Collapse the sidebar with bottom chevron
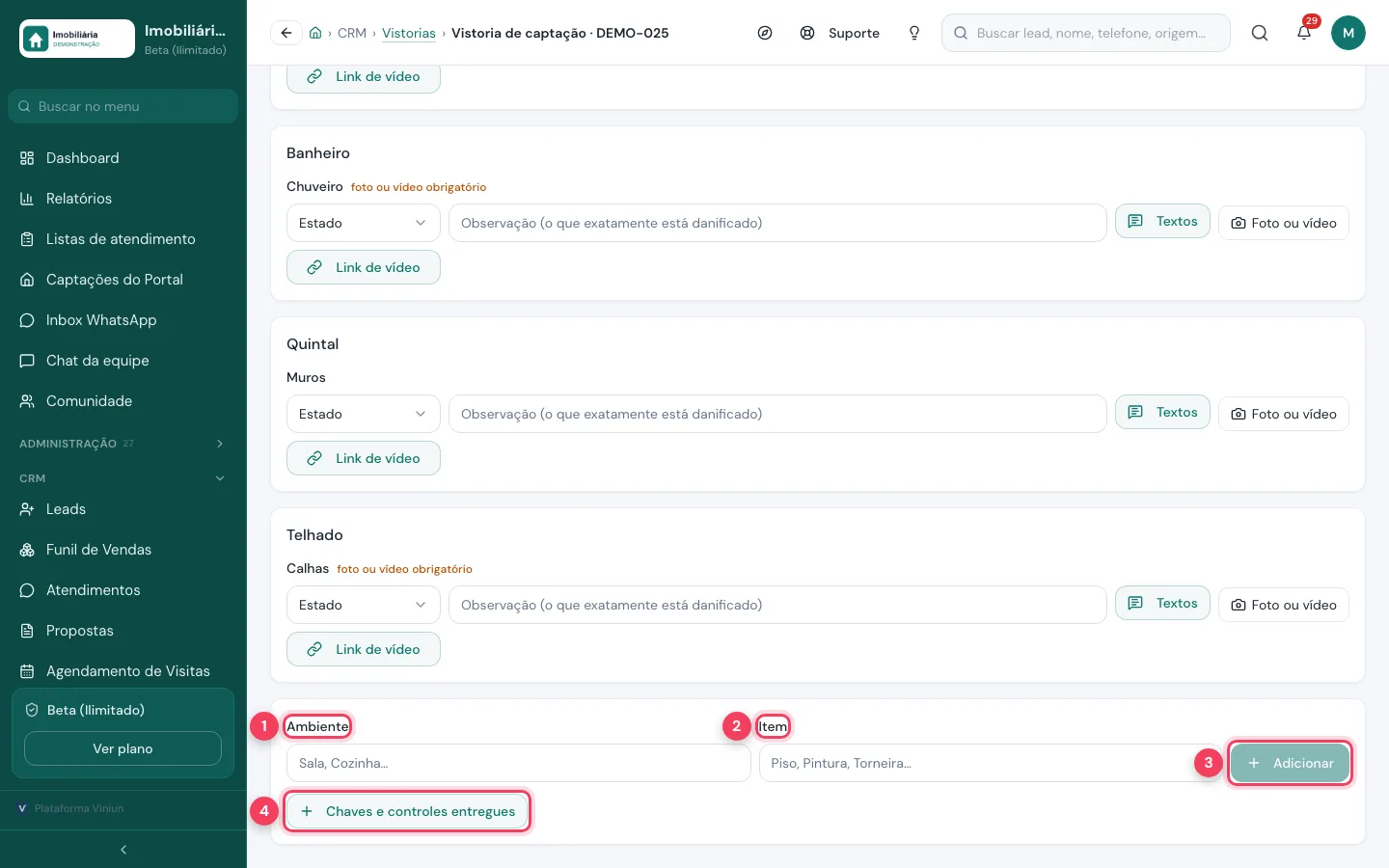This screenshot has height=868, width=1389. [x=123, y=850]
